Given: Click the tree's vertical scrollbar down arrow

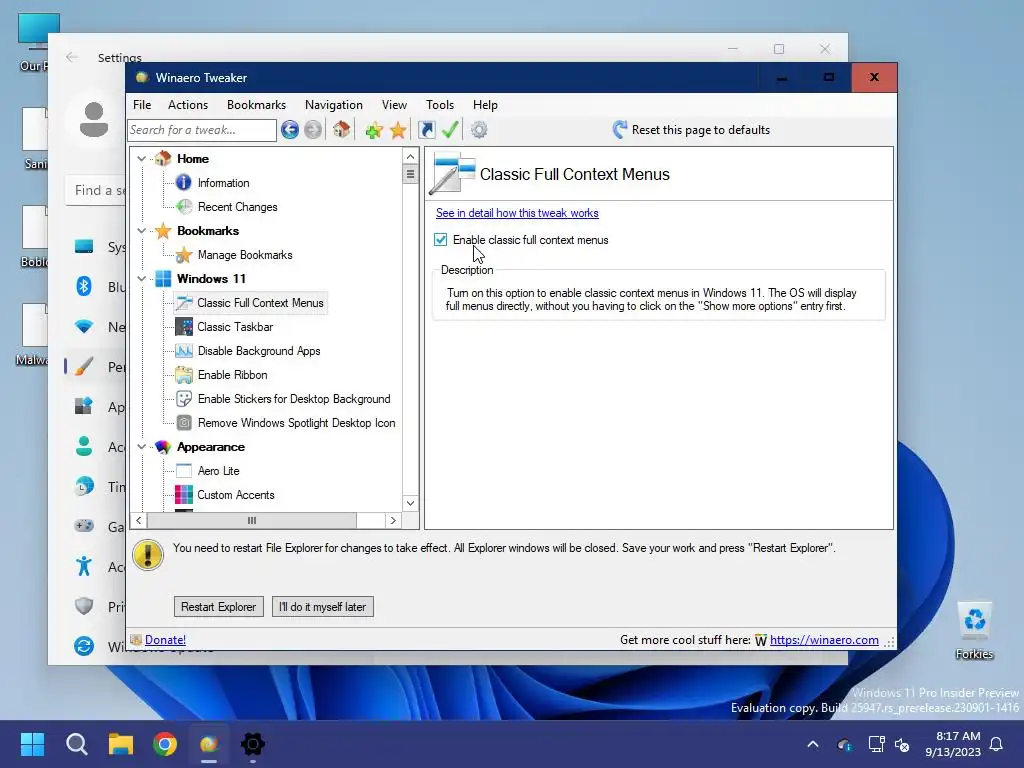Looking at the screenshot, I should [410, 503].
